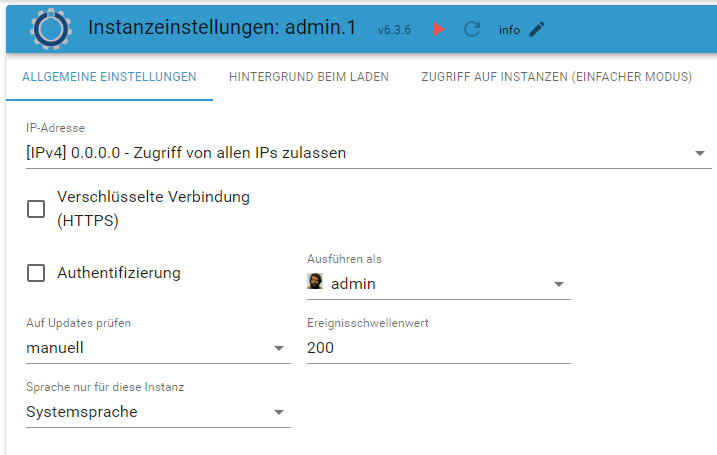Click the admin user avatar icon
This screenshot has width=717, height=455.
pyautogui.click(x=315, y=283)
